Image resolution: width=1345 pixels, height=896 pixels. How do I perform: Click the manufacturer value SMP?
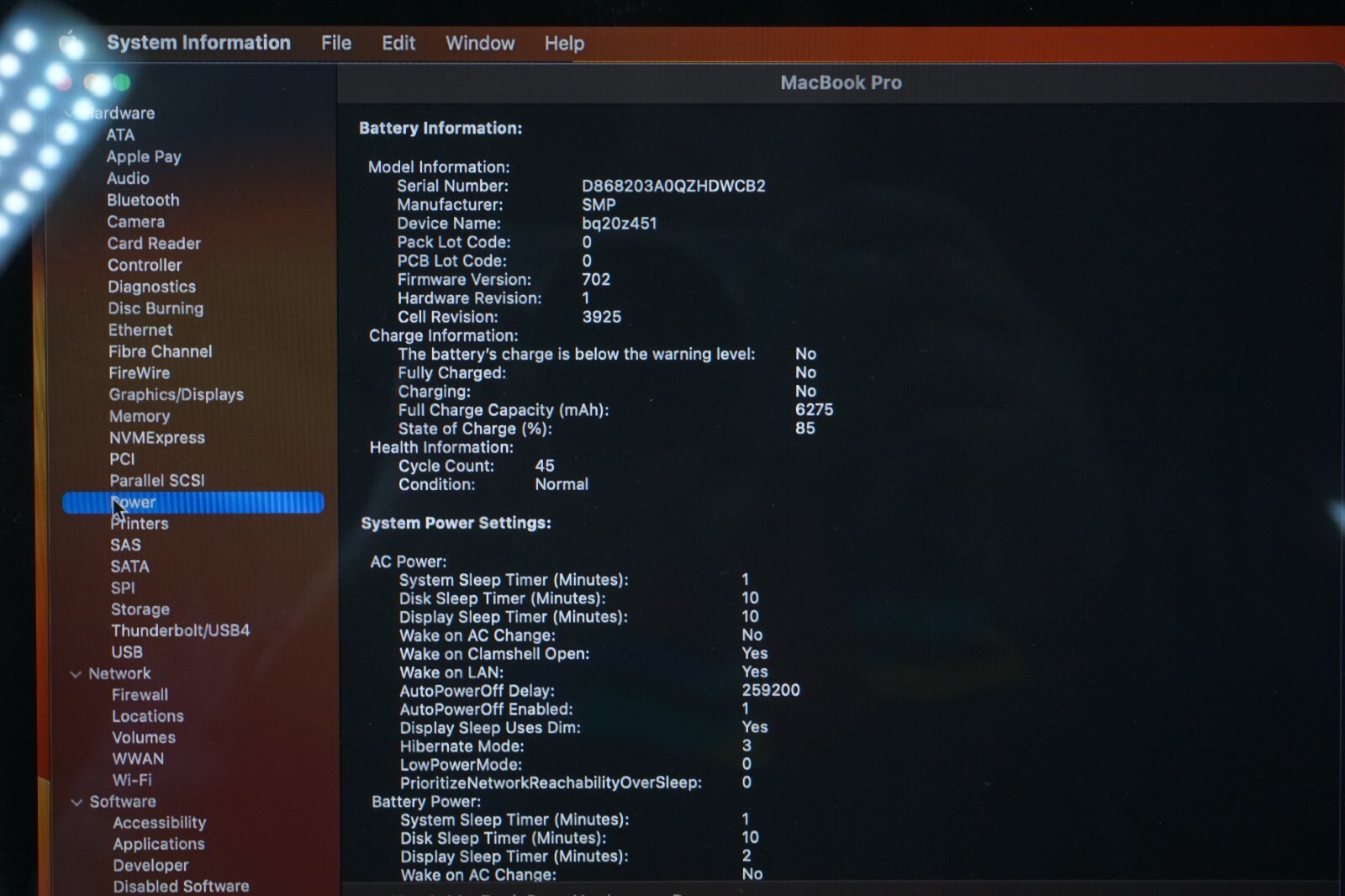pyautogui.click(x=599, y=205)
